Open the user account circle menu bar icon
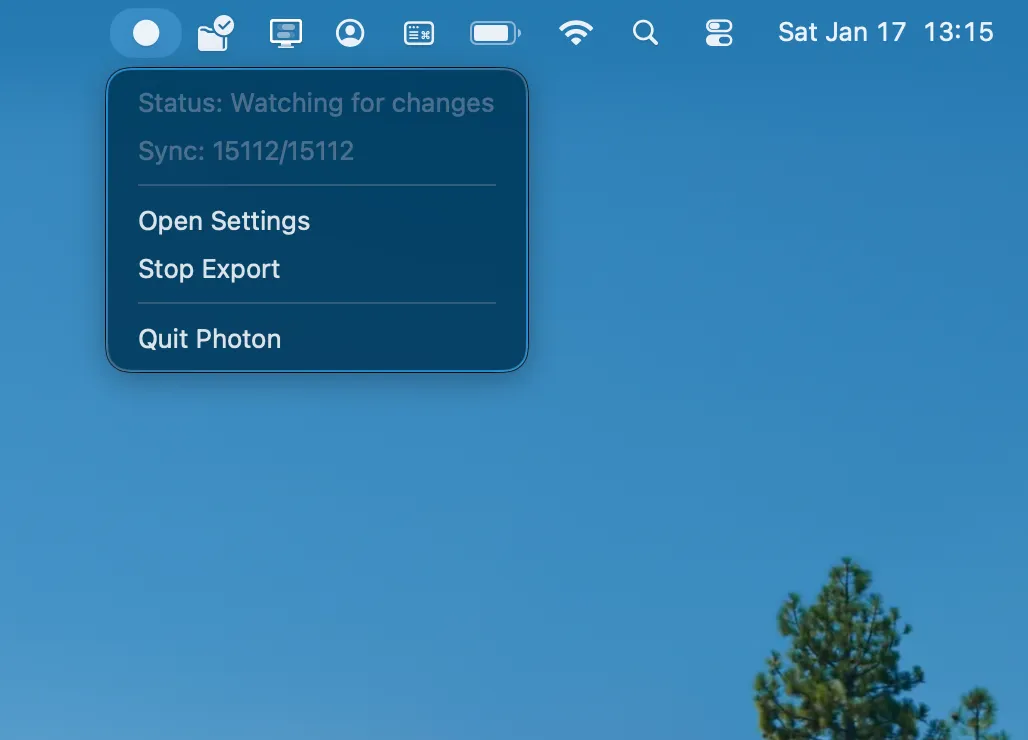 coord(350,33)
